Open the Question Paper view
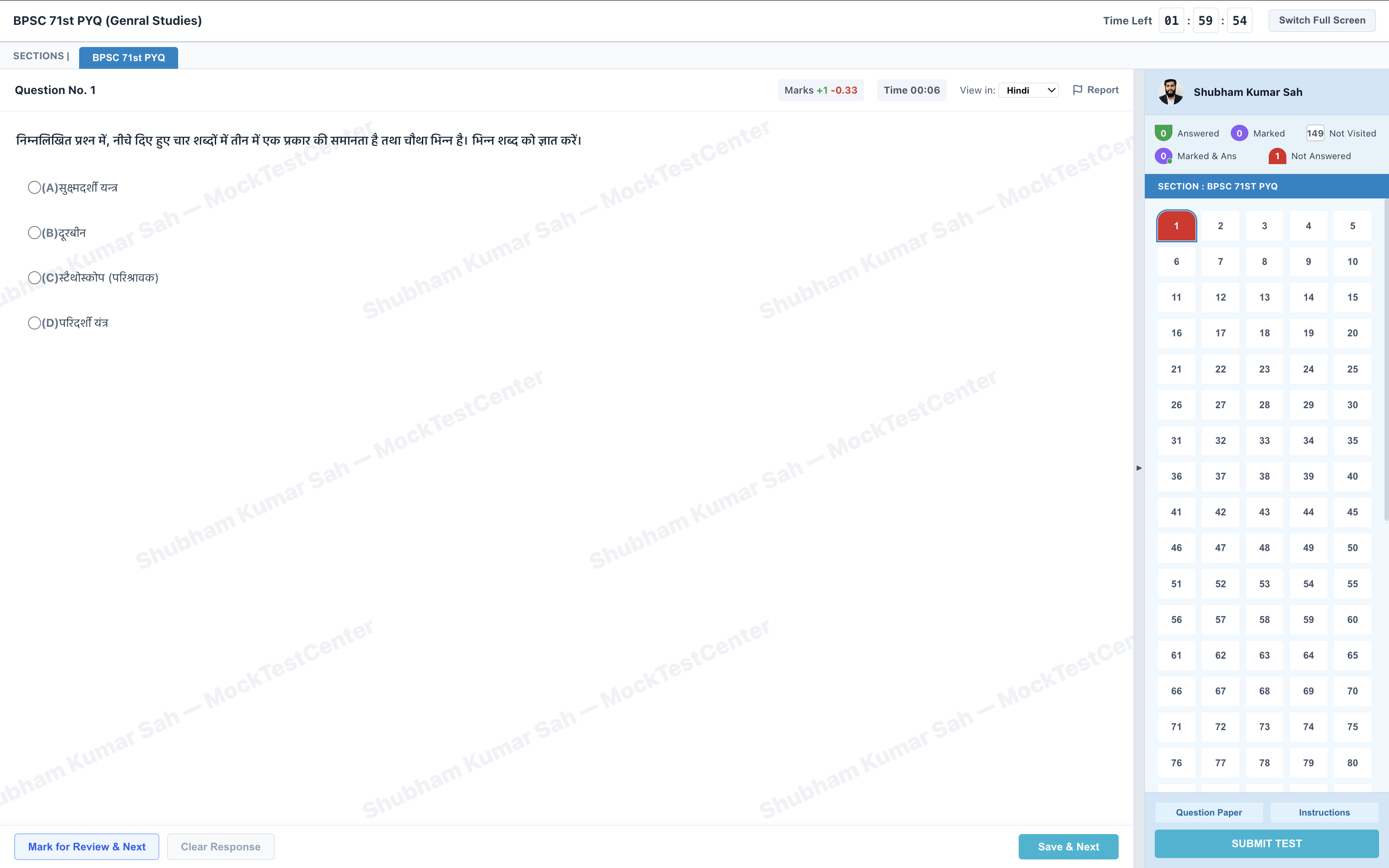The image size is (1389, 868). [1209, 812]
